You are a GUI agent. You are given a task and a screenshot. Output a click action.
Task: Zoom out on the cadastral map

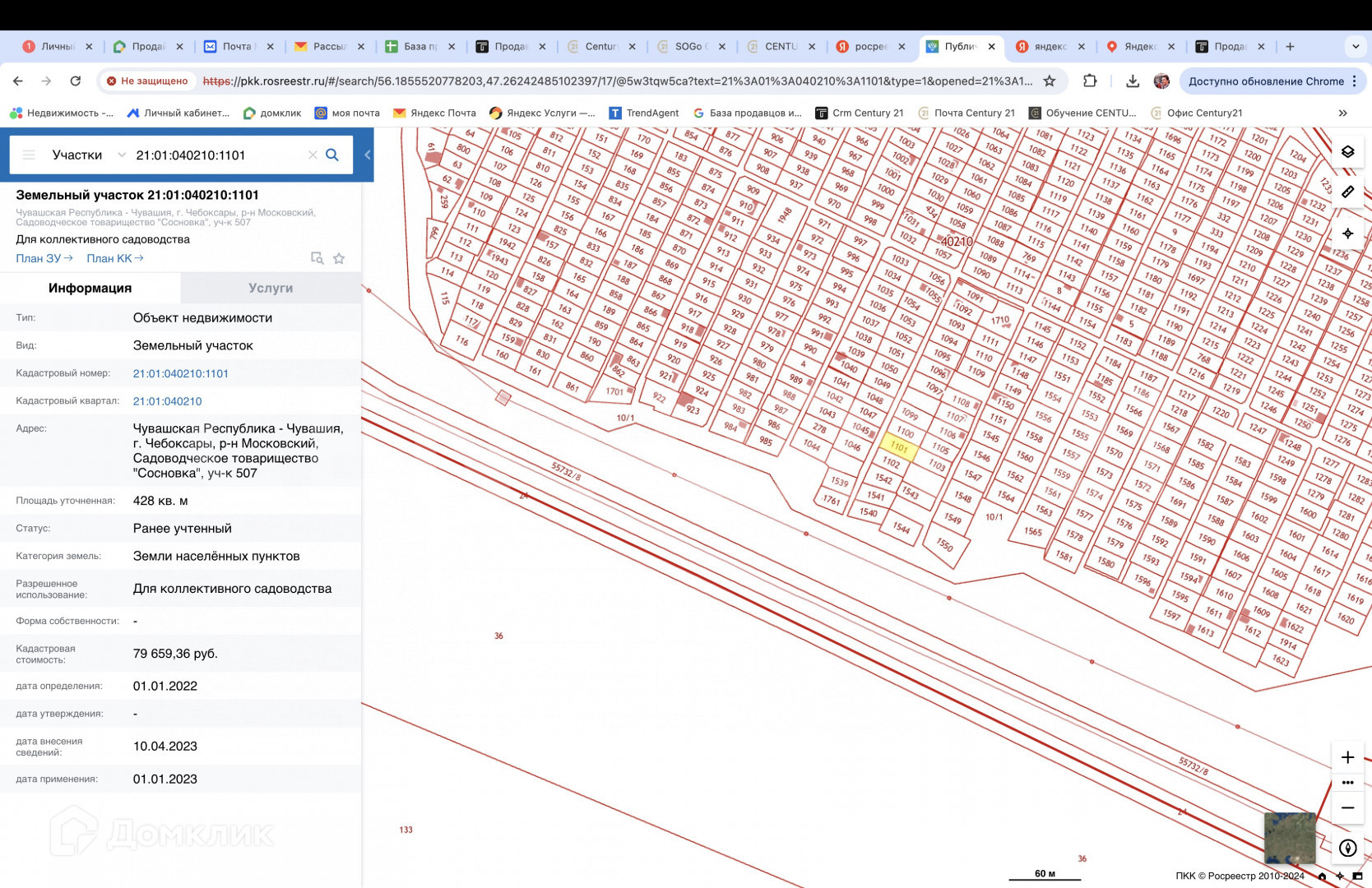(x=1347, y=808)
